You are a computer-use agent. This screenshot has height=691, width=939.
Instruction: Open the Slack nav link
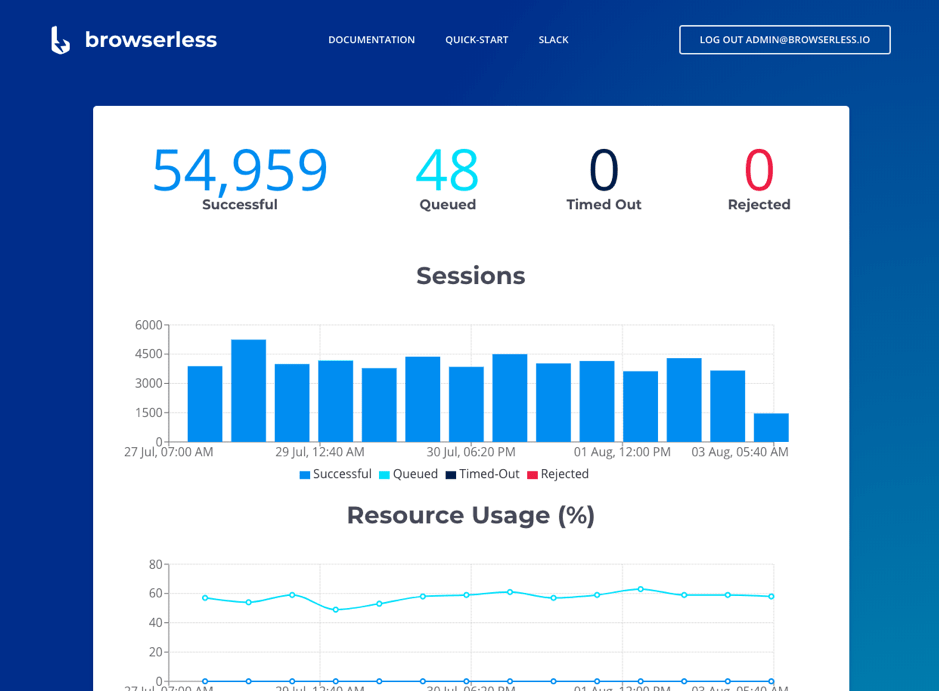[553, 40]
